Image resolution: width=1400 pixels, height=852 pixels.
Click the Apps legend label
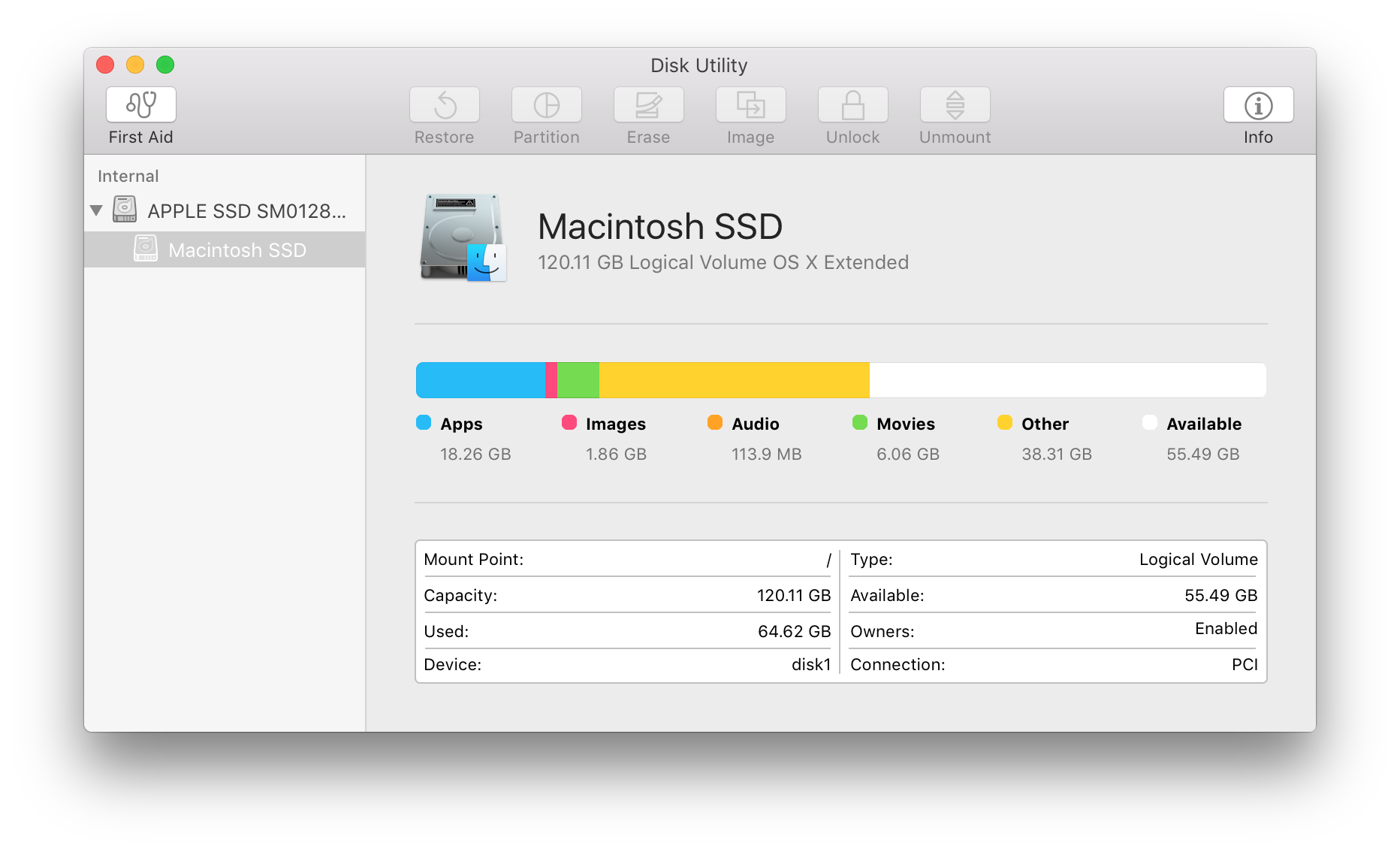pyautogui.click(x=462, y=424)
